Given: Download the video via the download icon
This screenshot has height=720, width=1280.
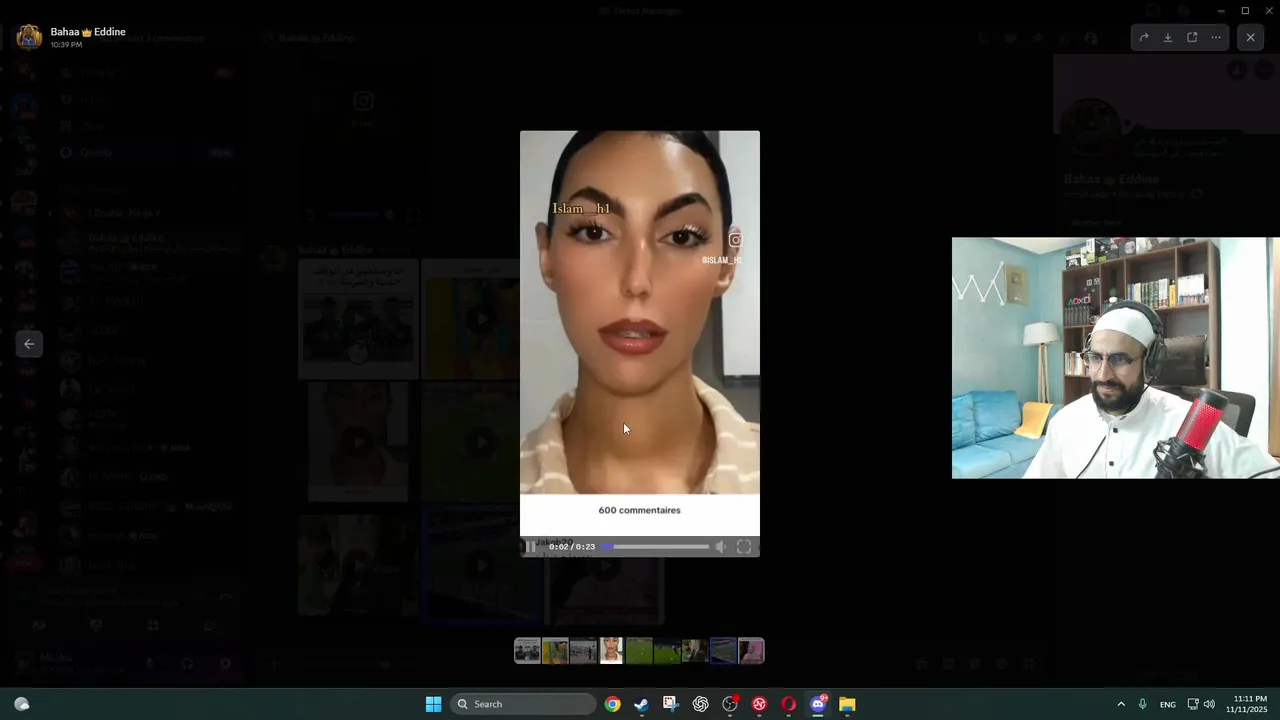Looking at the screenshot, I should 1168,38.
